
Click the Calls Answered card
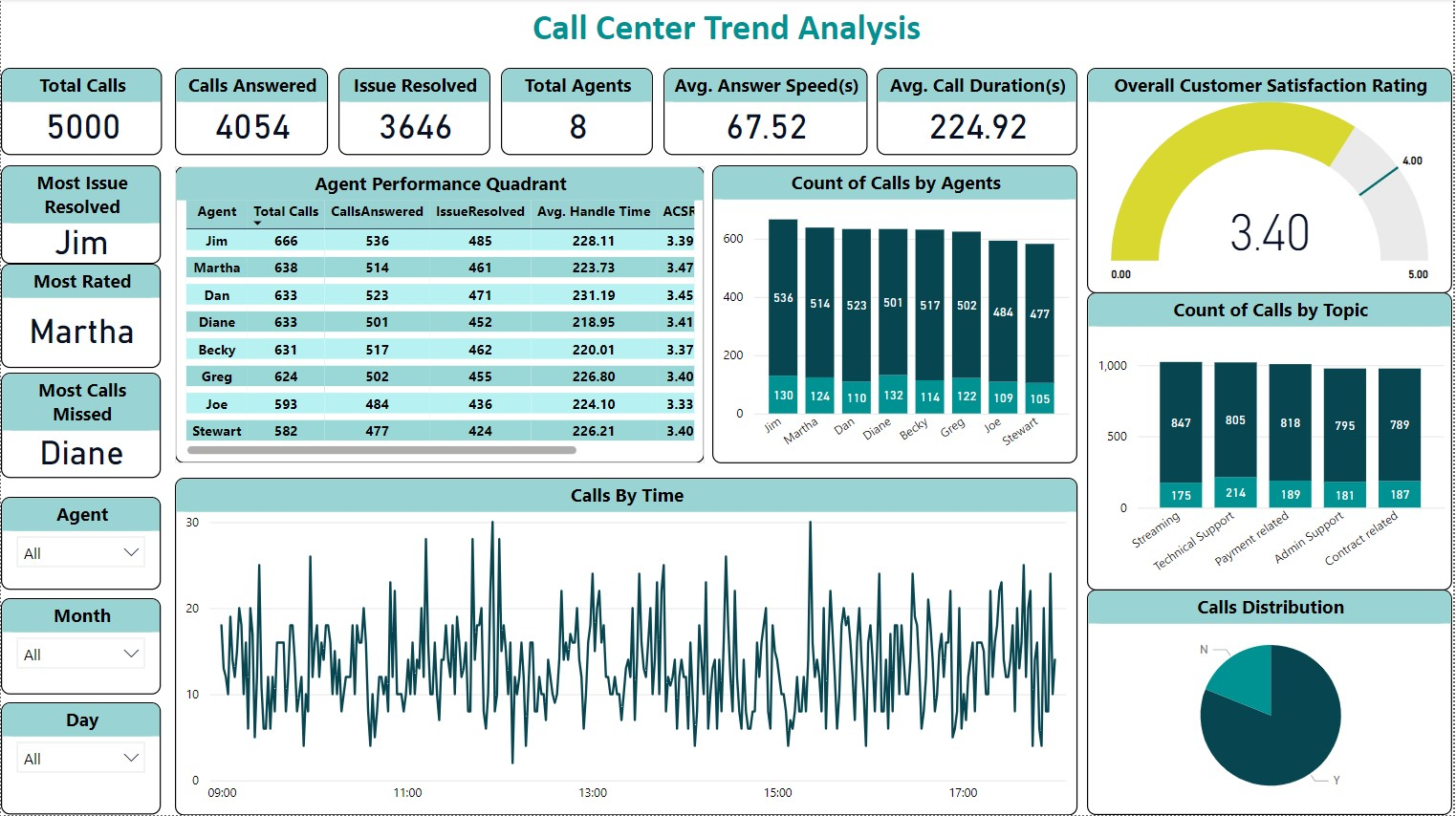coord(250,112)
